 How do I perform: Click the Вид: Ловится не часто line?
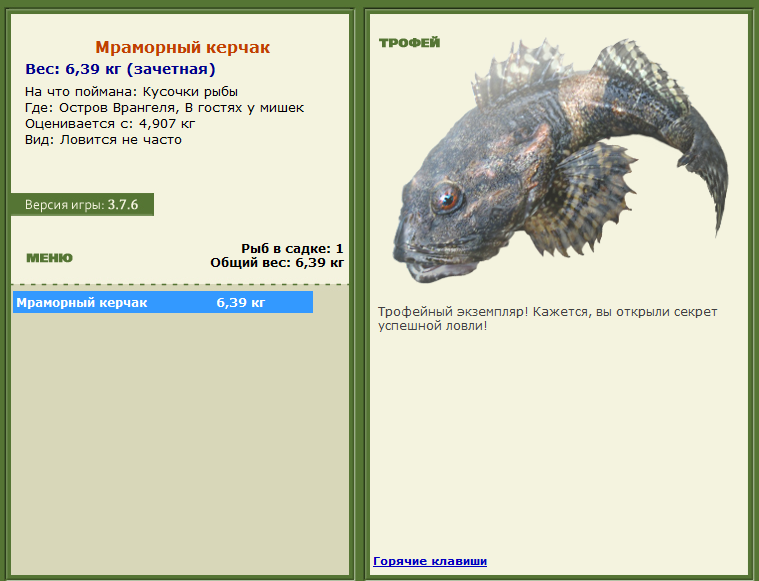pos(104,139)
